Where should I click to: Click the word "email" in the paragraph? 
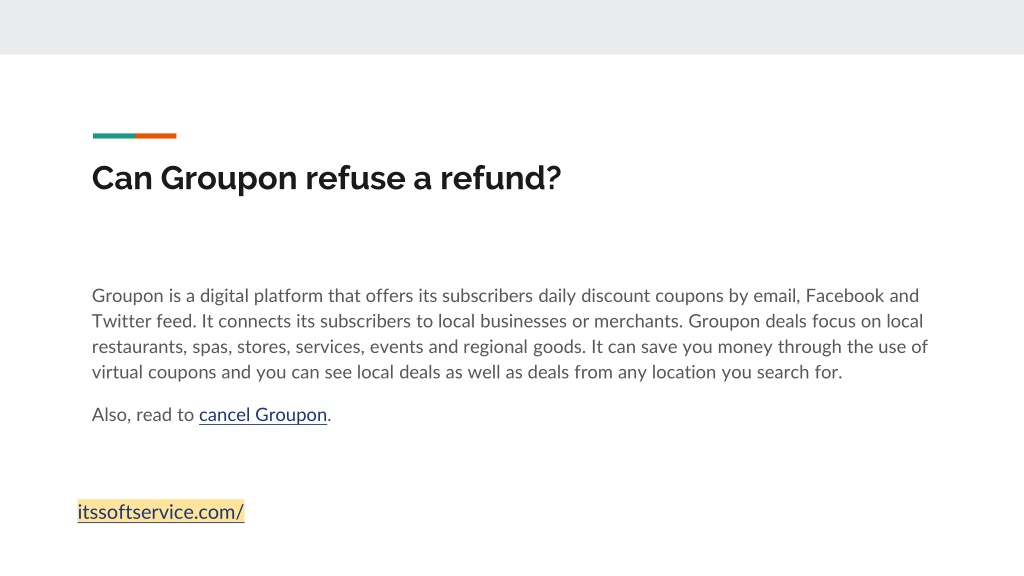tap(776, 296)
